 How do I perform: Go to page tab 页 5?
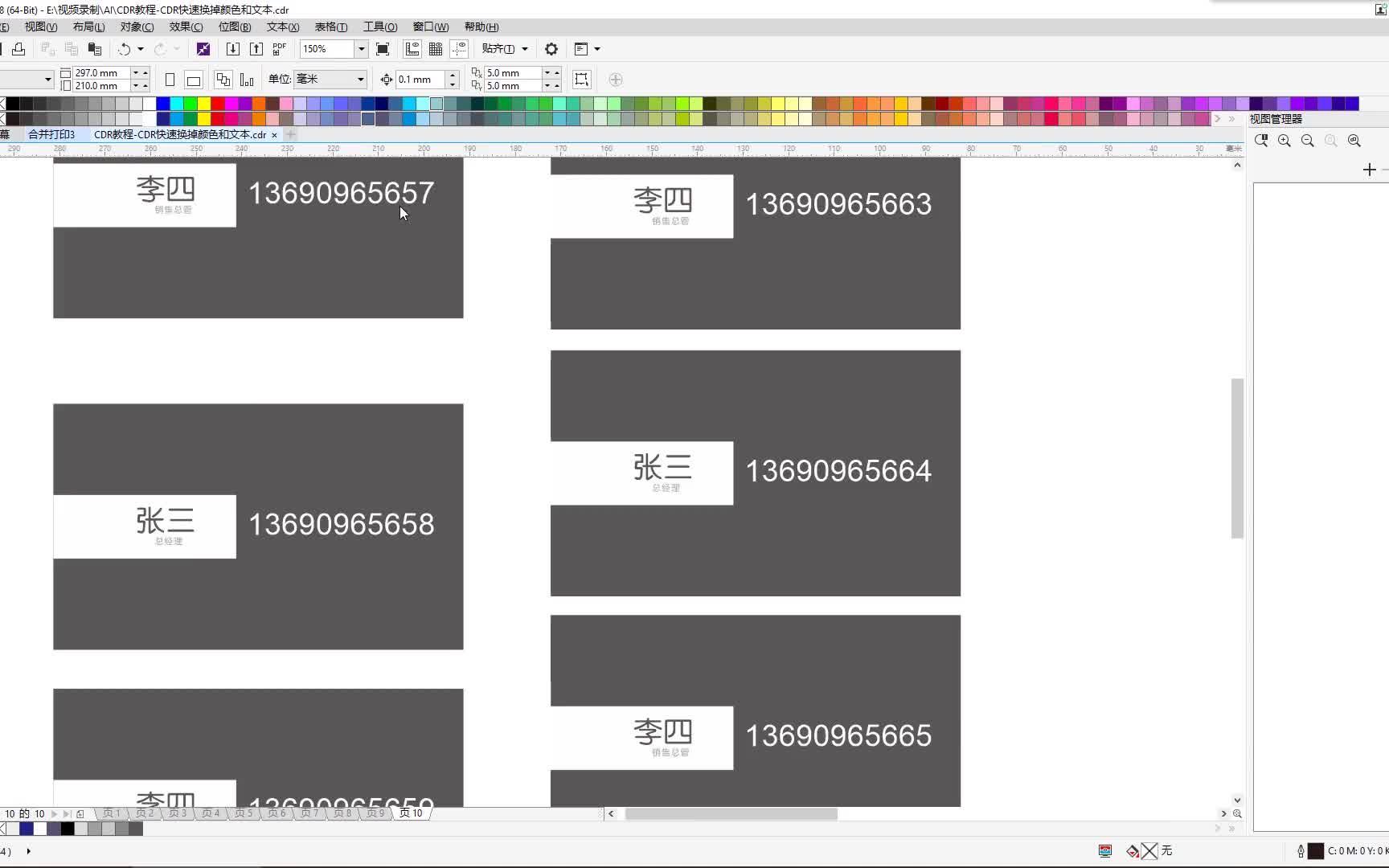pos(244,813)
